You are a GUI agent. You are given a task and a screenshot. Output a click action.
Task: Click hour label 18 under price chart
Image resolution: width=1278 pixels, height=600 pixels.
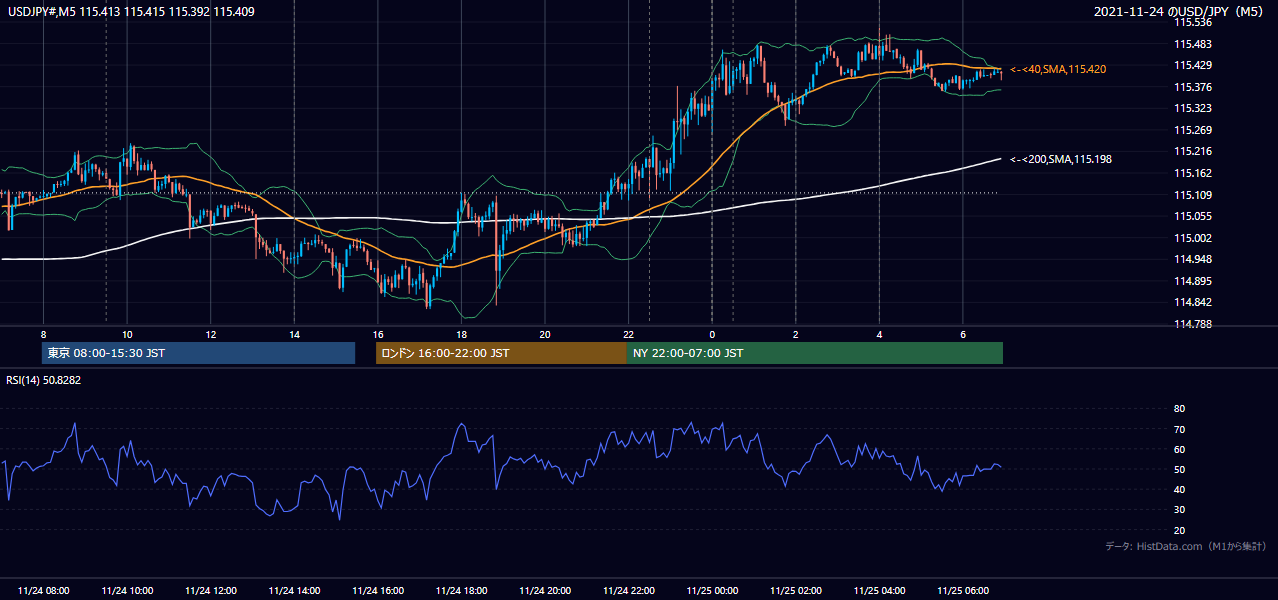[x=461, y=334]
